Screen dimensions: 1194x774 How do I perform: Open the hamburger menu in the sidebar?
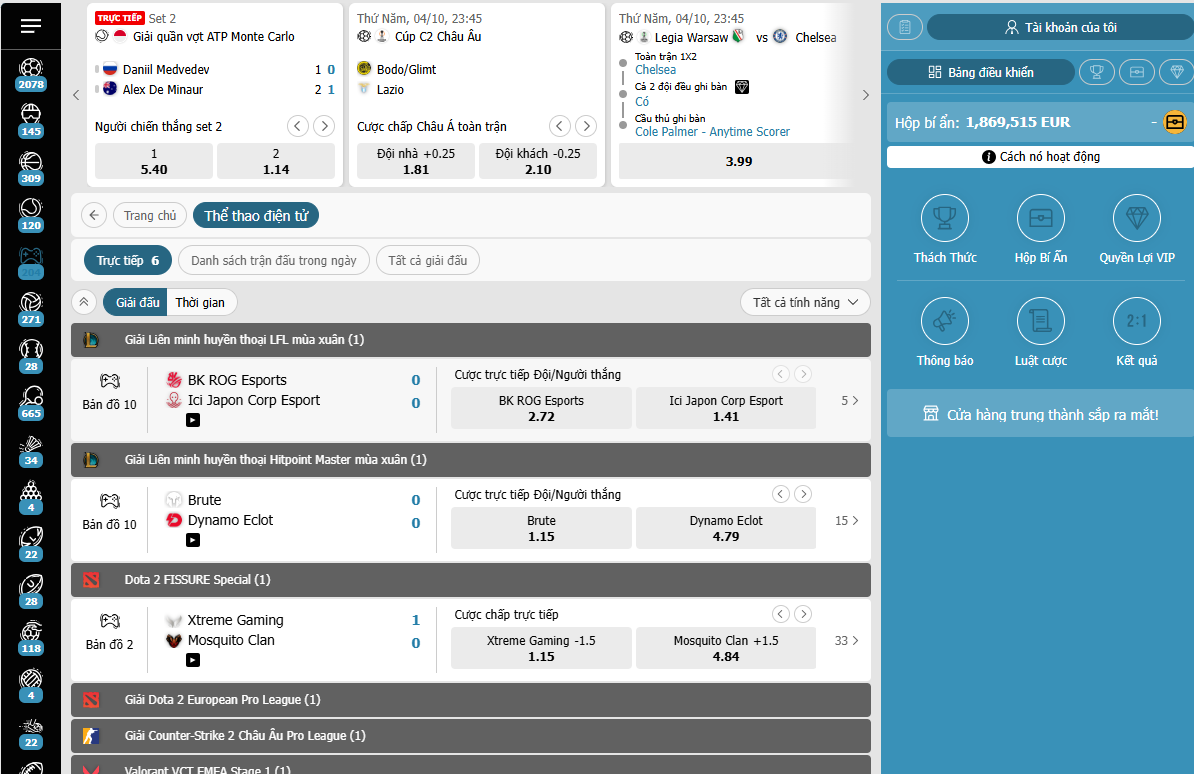pyautogui.click(x=31, y=26)
